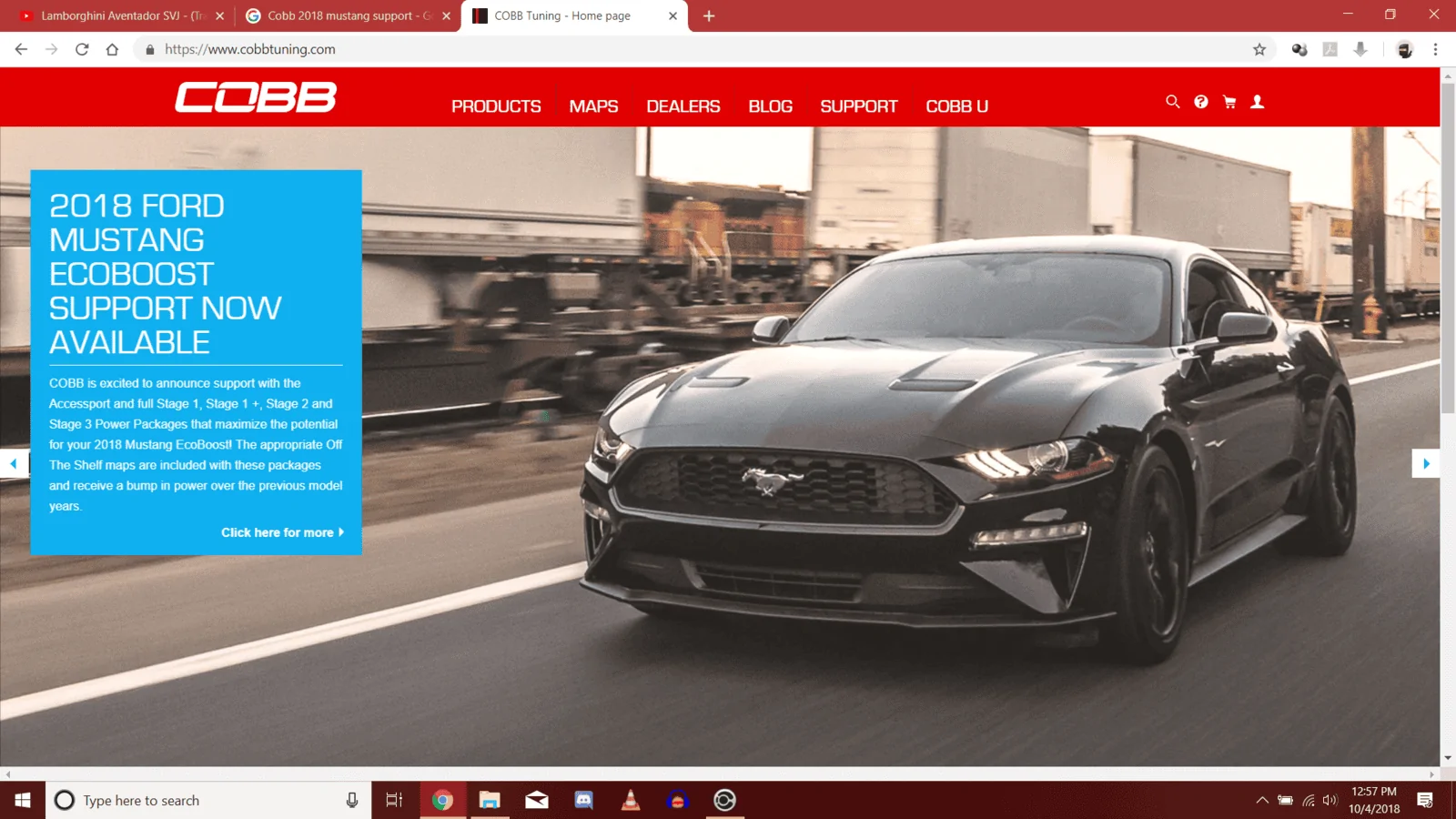Screen dimensions: 1456x819
Task: Open Windows Start menu
Action: pos(23,800)
